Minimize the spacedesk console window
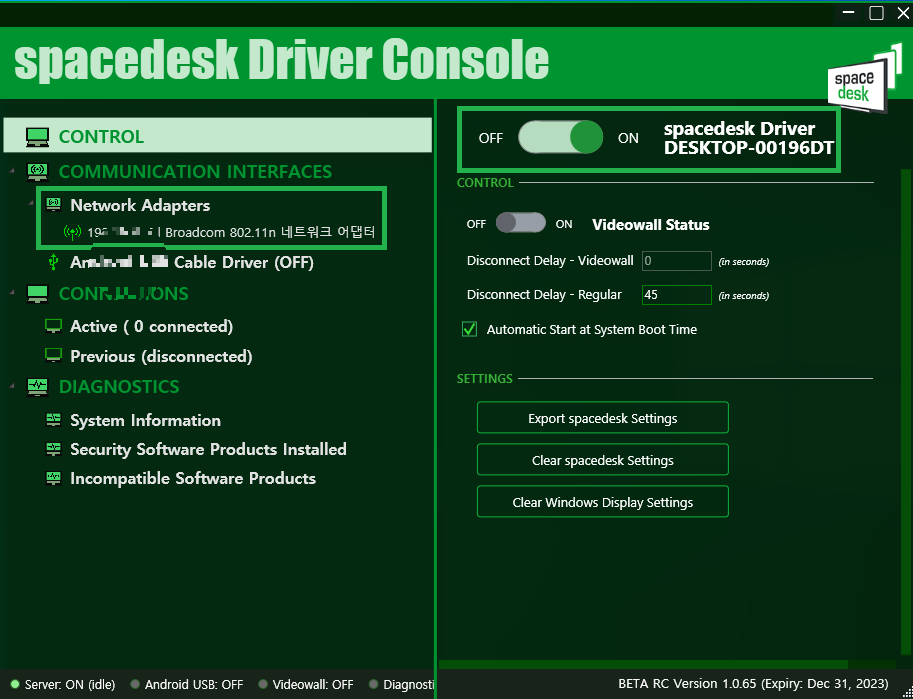 click(848, 13)
